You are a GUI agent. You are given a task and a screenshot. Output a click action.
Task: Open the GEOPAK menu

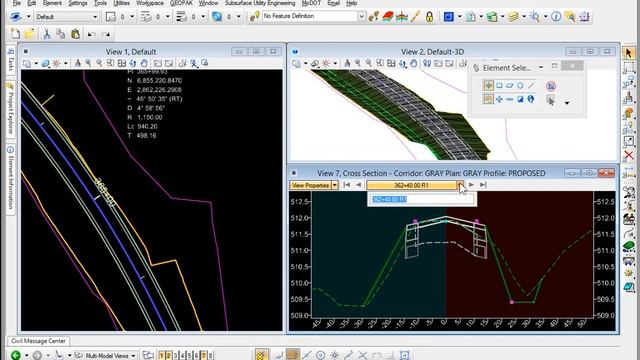181,3
